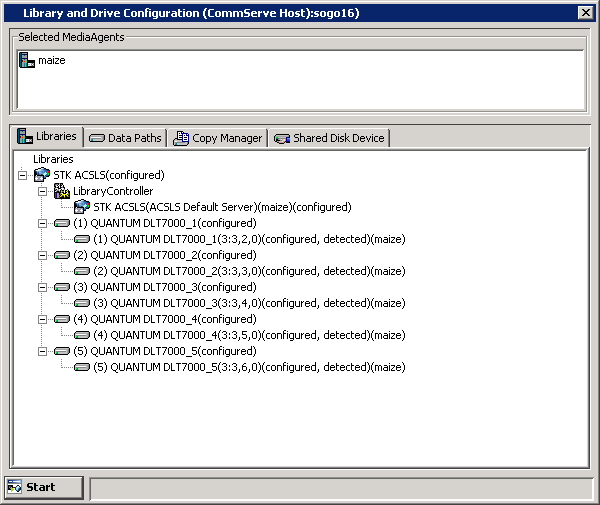Select the maize MediaAgent name
The image size is (600, 505).
(x=52, y=60)
